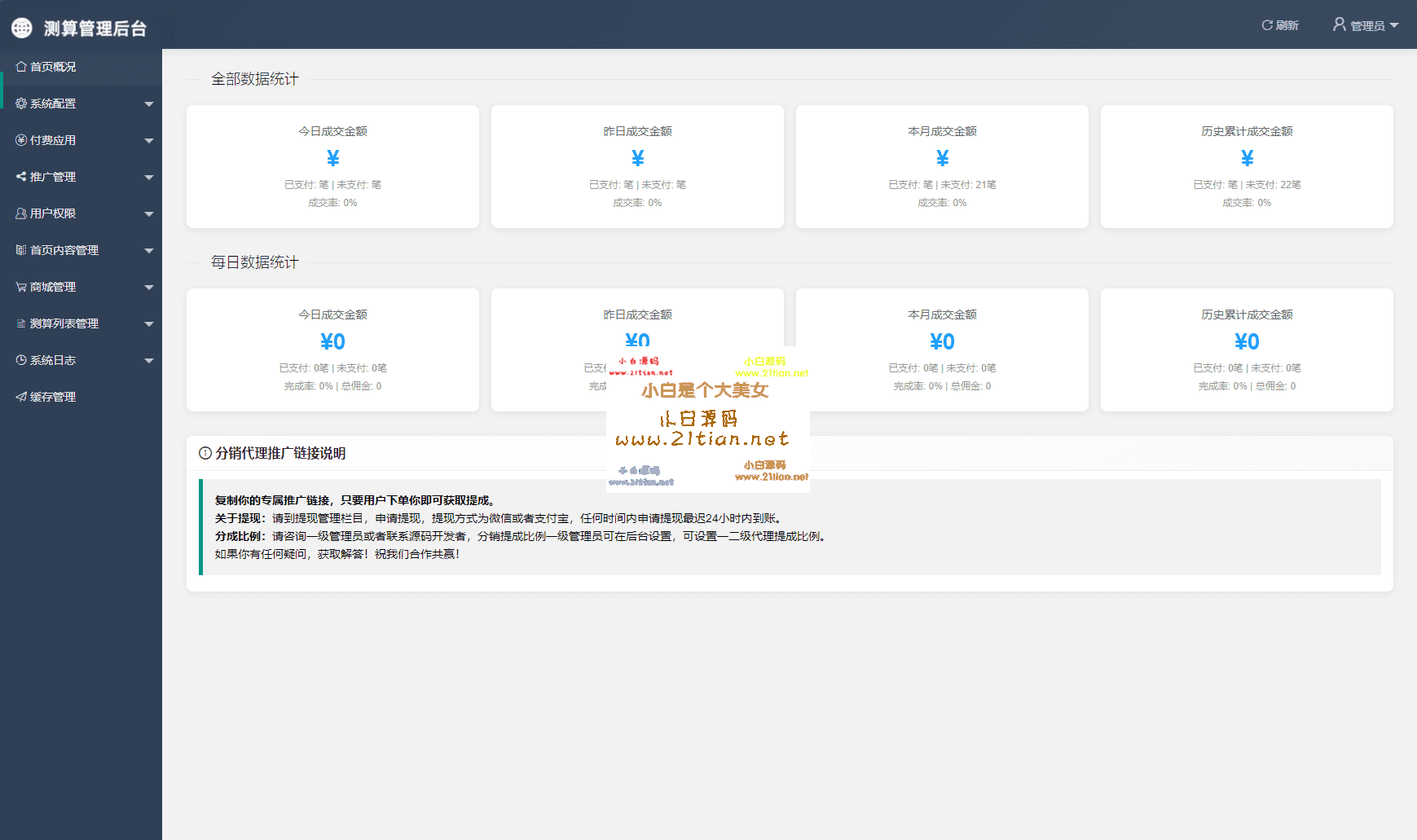Click the home icon beside 首页概况

coord(21,67)
